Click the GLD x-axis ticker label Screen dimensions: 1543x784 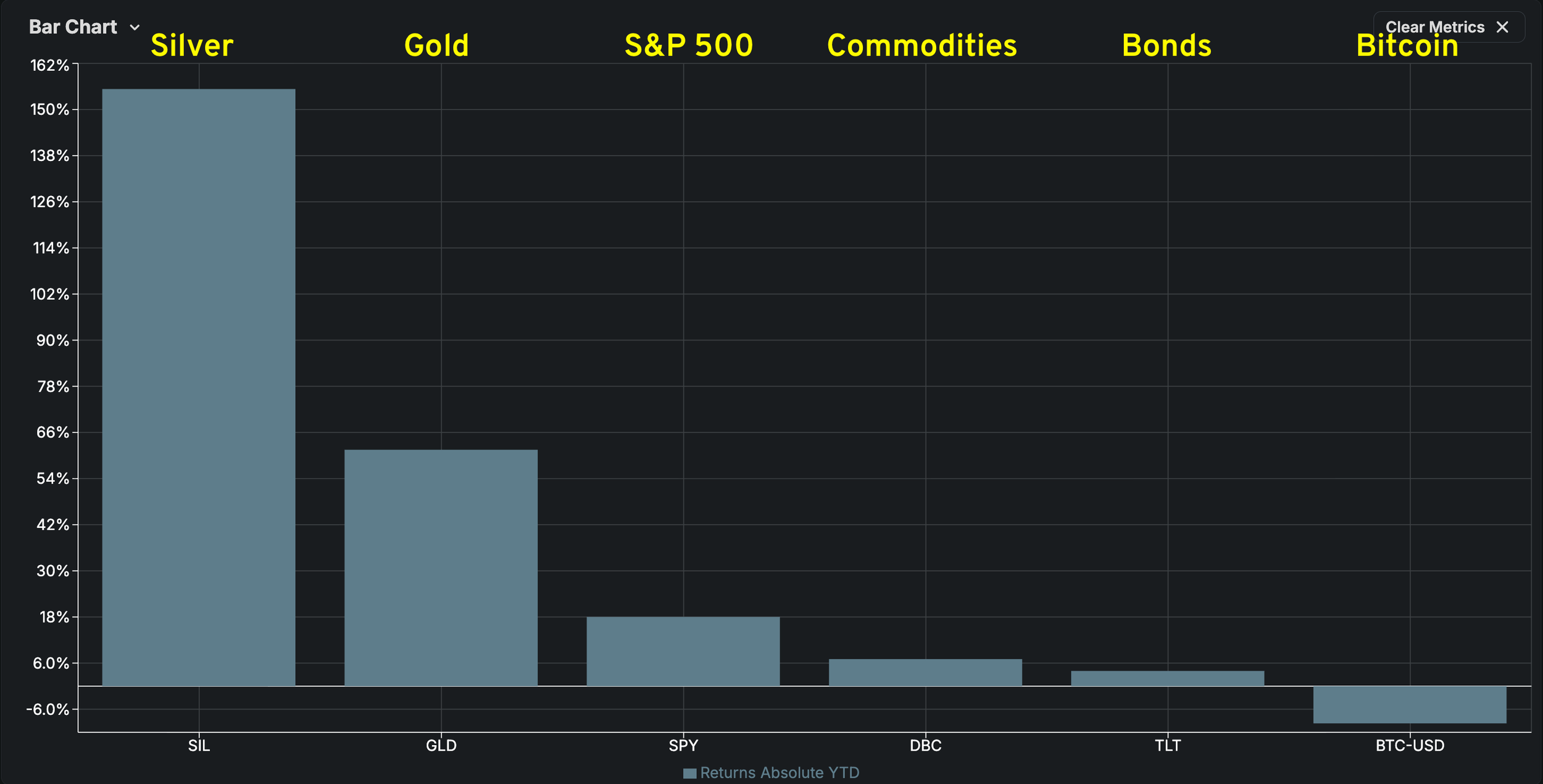coord(441,746)
